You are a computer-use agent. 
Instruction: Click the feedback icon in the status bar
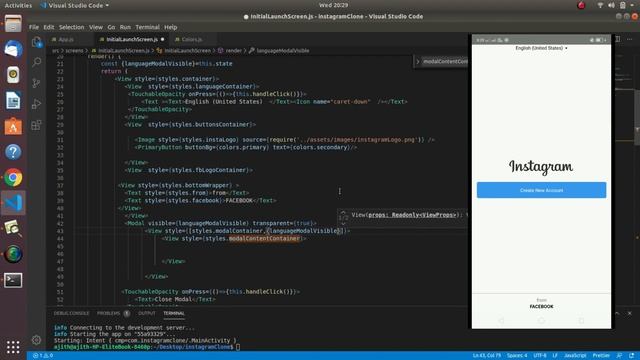[619, 356]
